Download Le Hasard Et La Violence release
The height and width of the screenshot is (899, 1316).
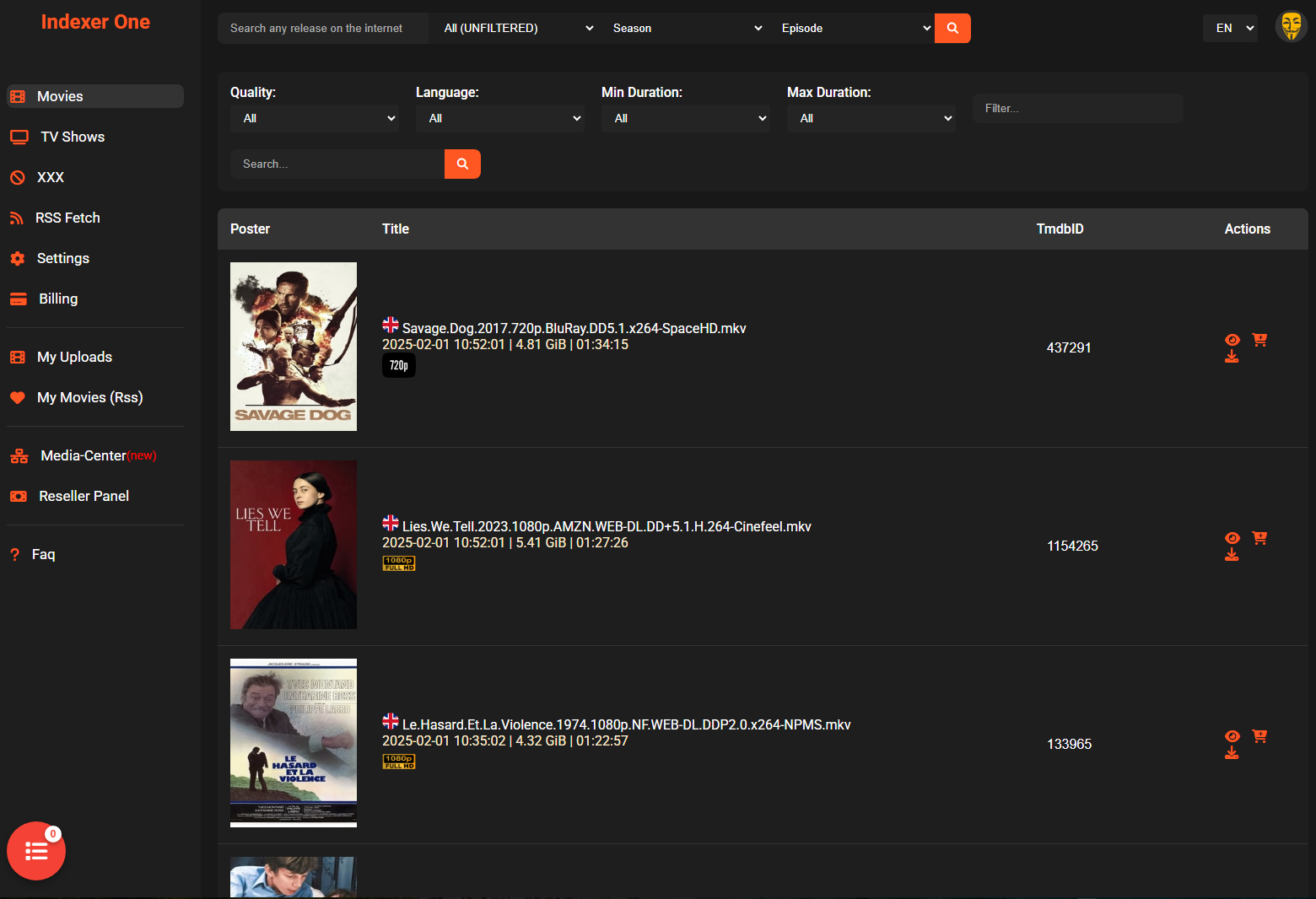1232,753
